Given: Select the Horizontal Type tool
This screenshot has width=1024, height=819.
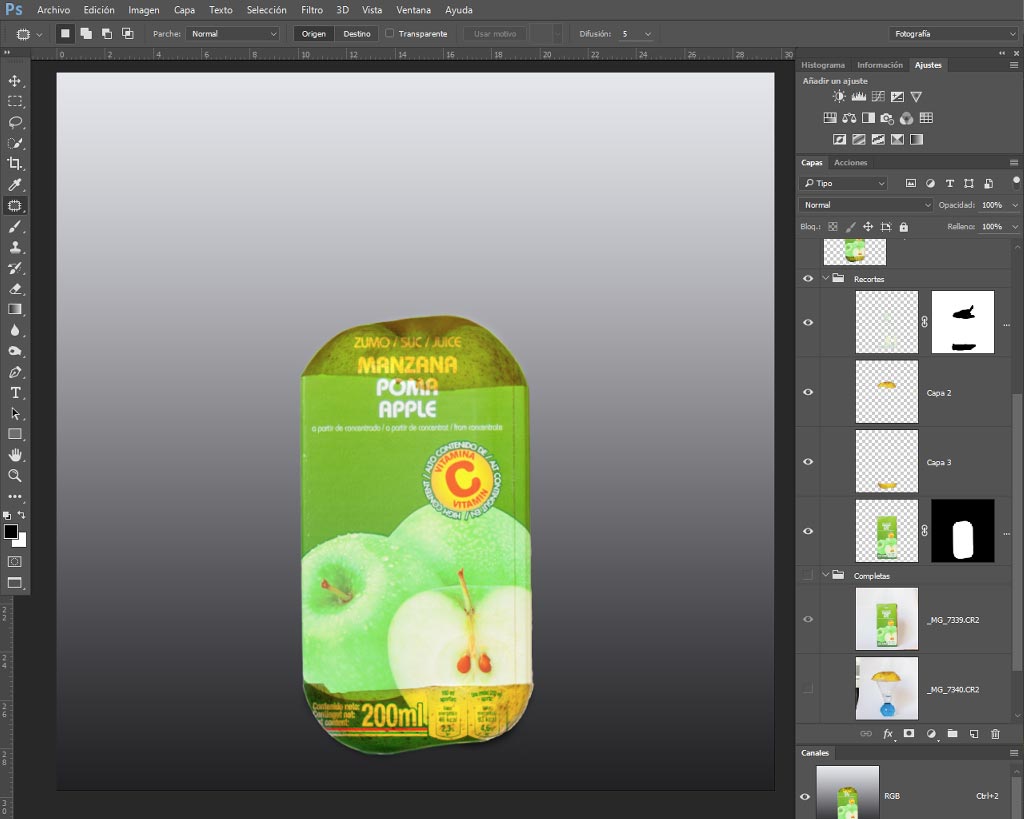Looking at the screenshot, I should point(14,393).
